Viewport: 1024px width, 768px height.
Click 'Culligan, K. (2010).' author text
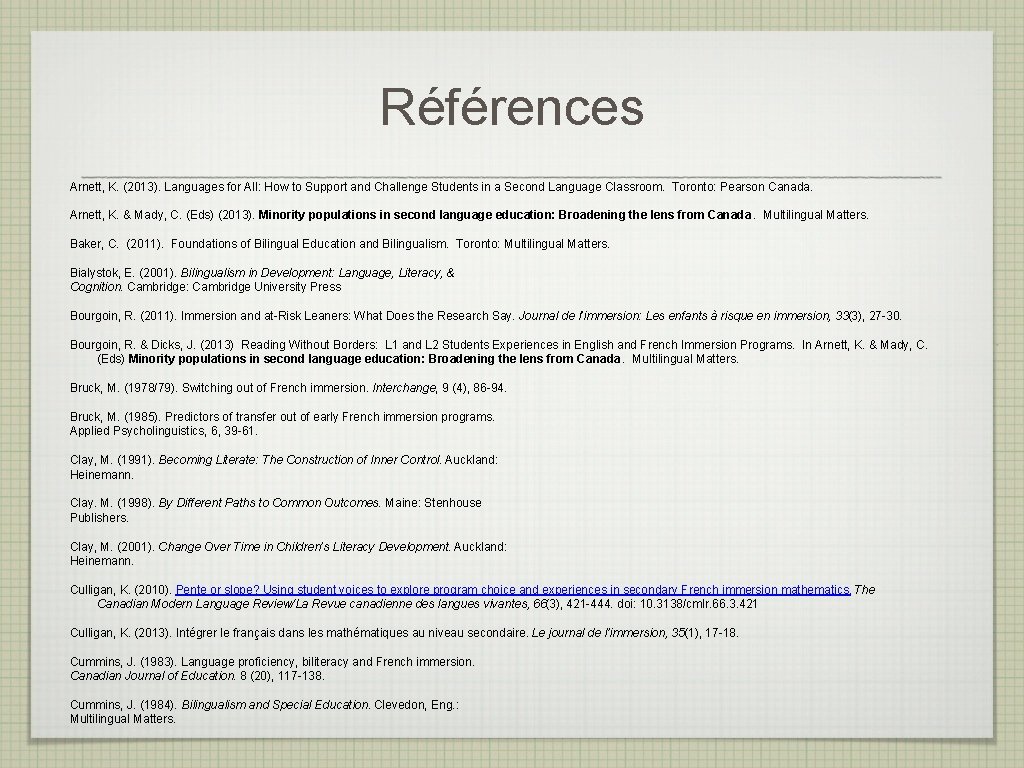121,590
